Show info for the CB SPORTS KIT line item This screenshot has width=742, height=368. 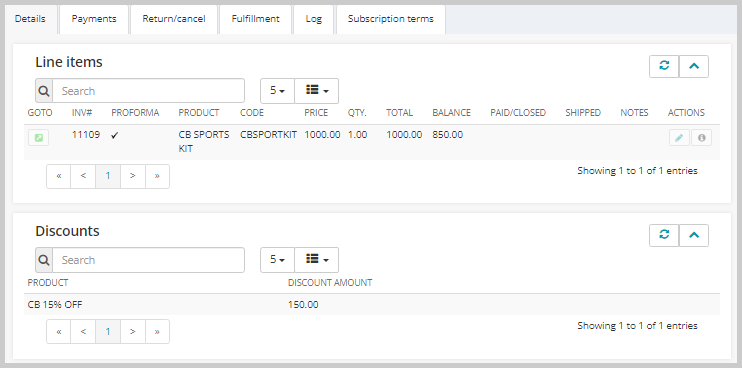click(701, 138)
